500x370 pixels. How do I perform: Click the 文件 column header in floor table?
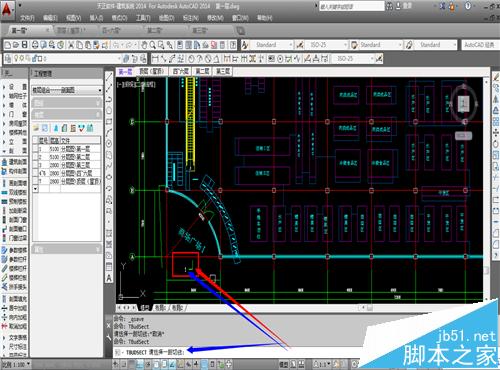click(80, 141)
